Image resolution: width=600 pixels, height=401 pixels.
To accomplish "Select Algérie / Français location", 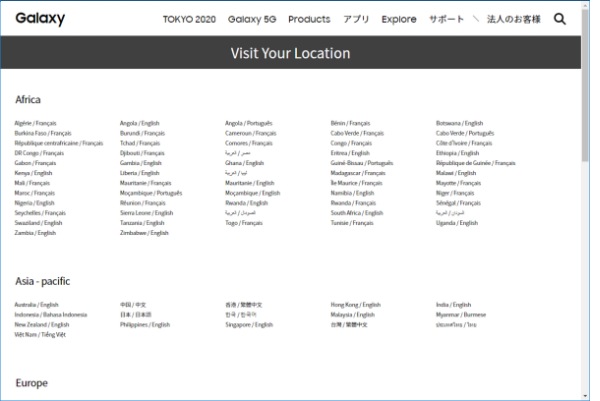I will [35, 123].
